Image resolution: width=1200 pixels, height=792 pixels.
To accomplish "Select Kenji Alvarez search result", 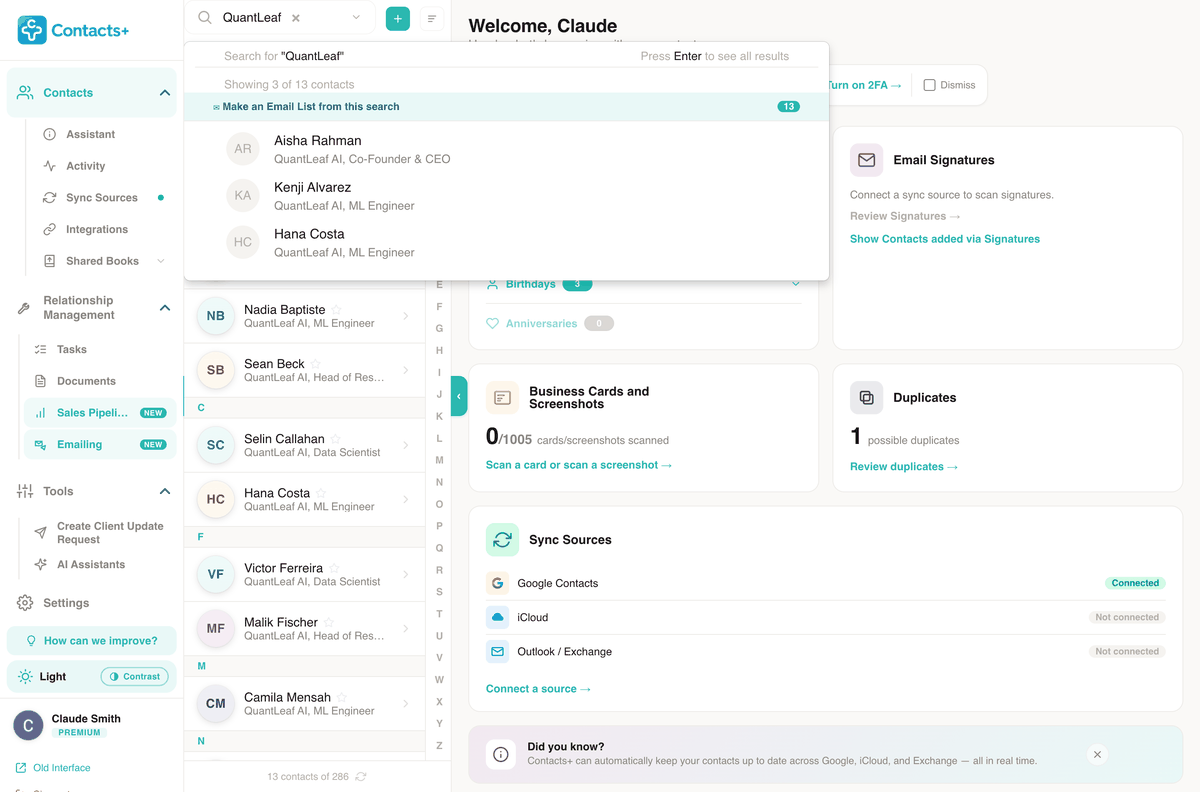I will 506,196.
